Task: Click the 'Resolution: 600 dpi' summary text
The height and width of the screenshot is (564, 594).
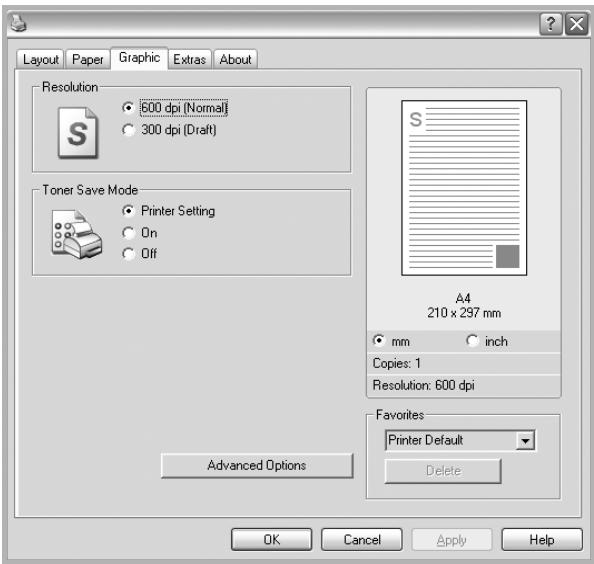Action: 424,385
